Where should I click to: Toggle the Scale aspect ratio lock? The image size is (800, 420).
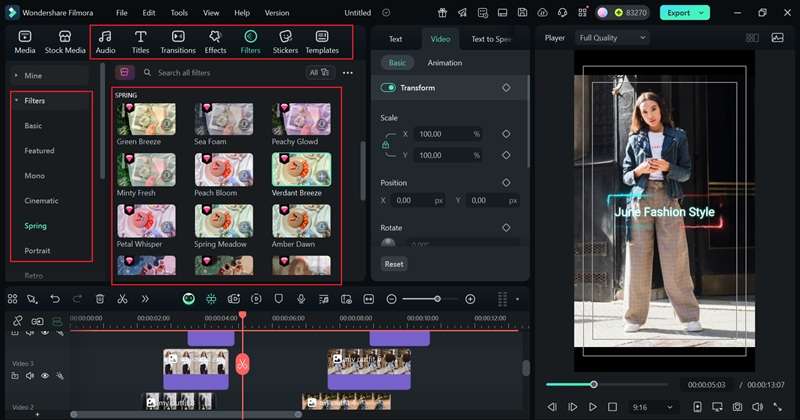[x=385, y=145]
